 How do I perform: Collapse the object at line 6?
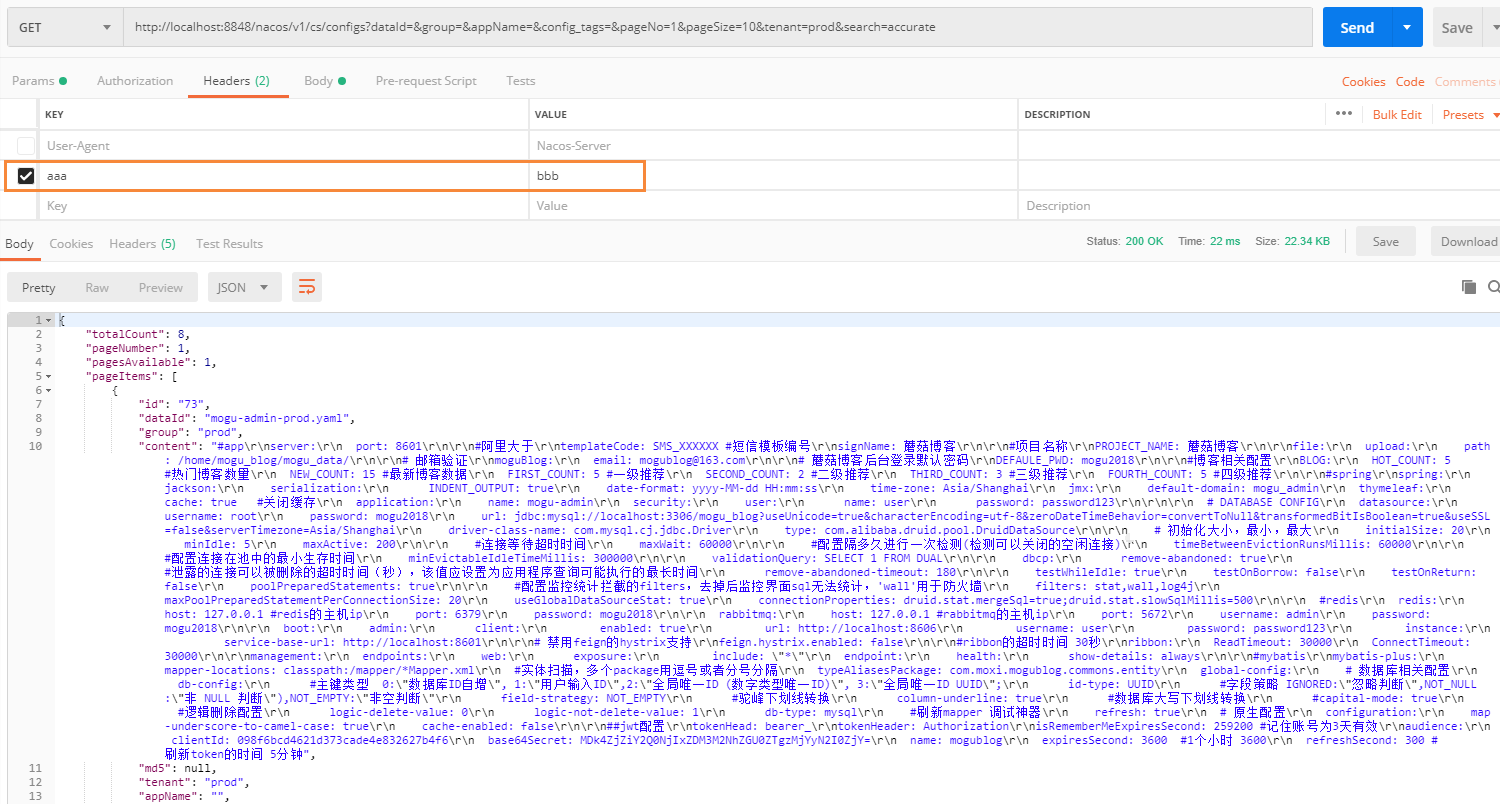coord(50,390)
